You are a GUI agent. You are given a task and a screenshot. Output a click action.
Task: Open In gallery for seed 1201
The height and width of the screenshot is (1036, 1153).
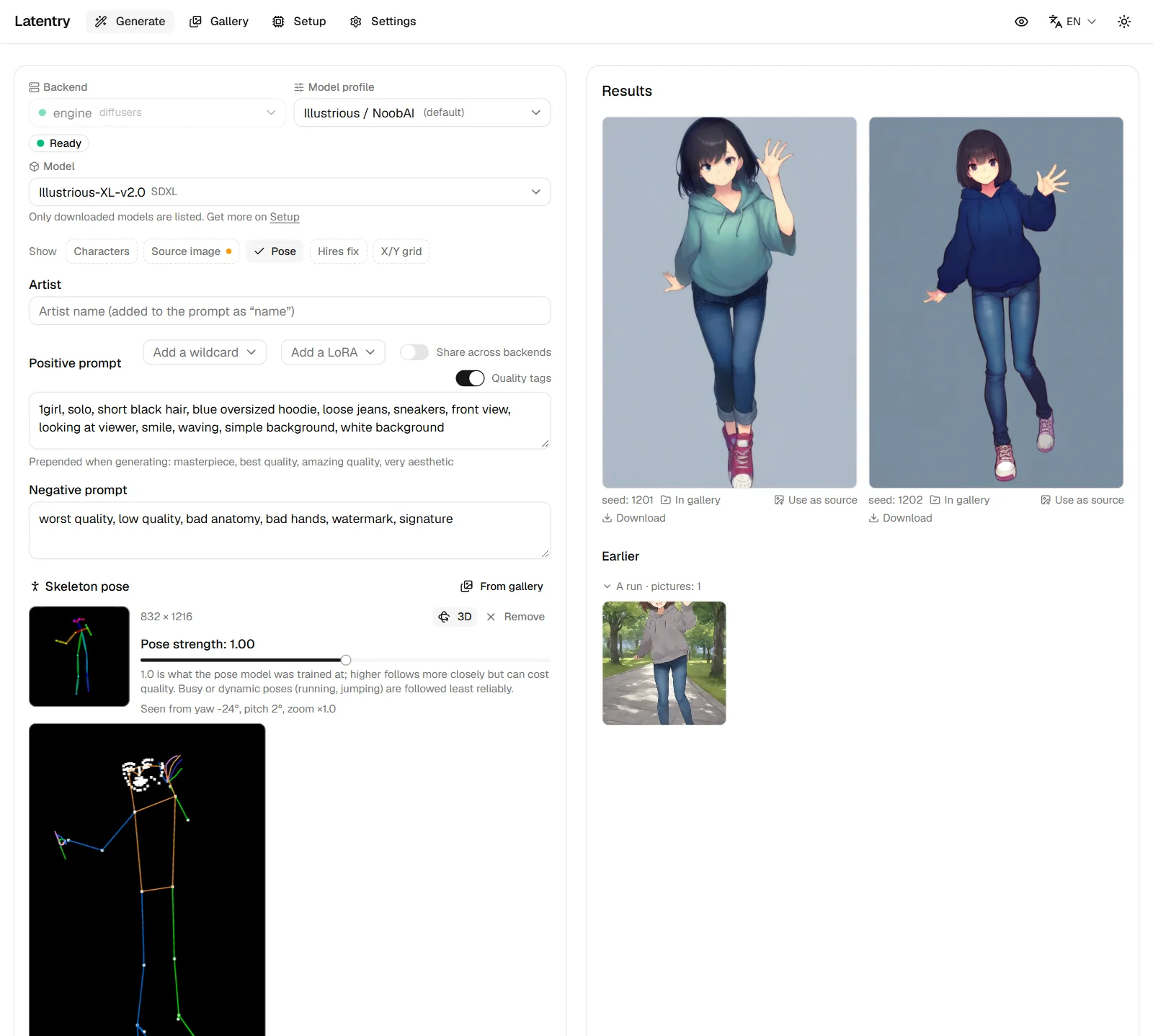point(690,500)
